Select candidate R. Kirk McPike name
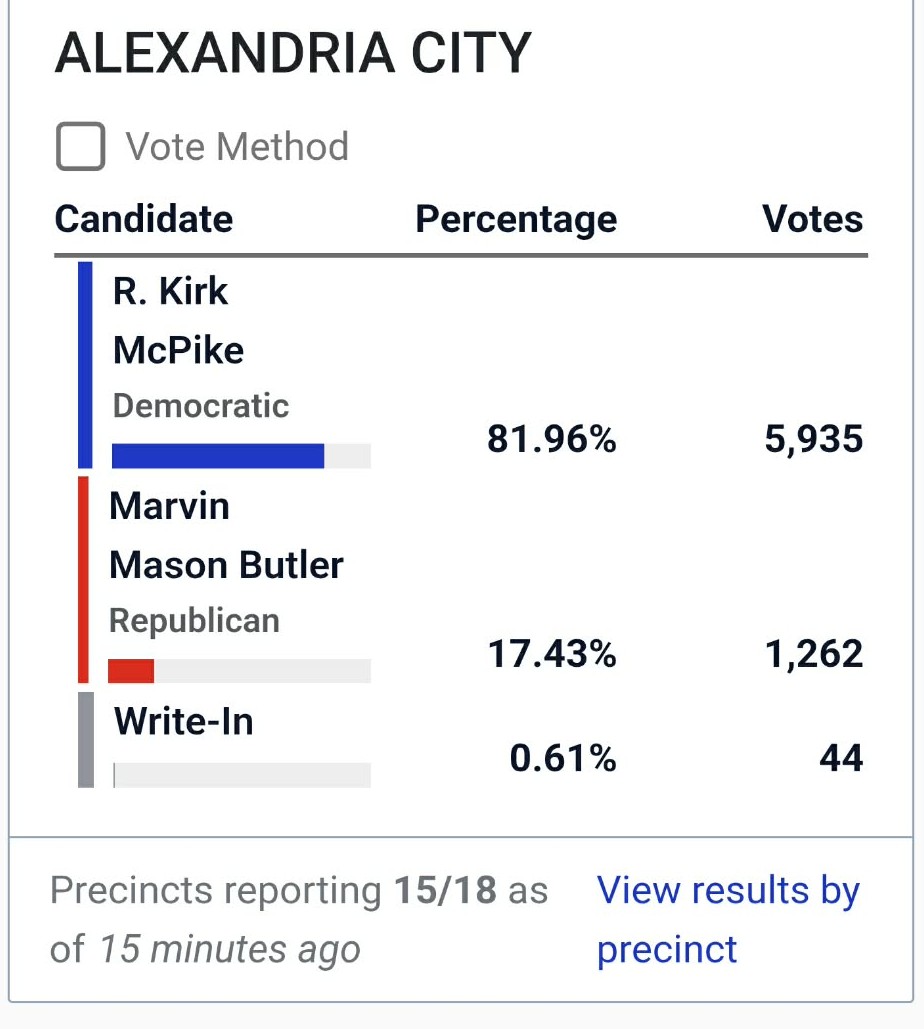 (x=178, y=320)
